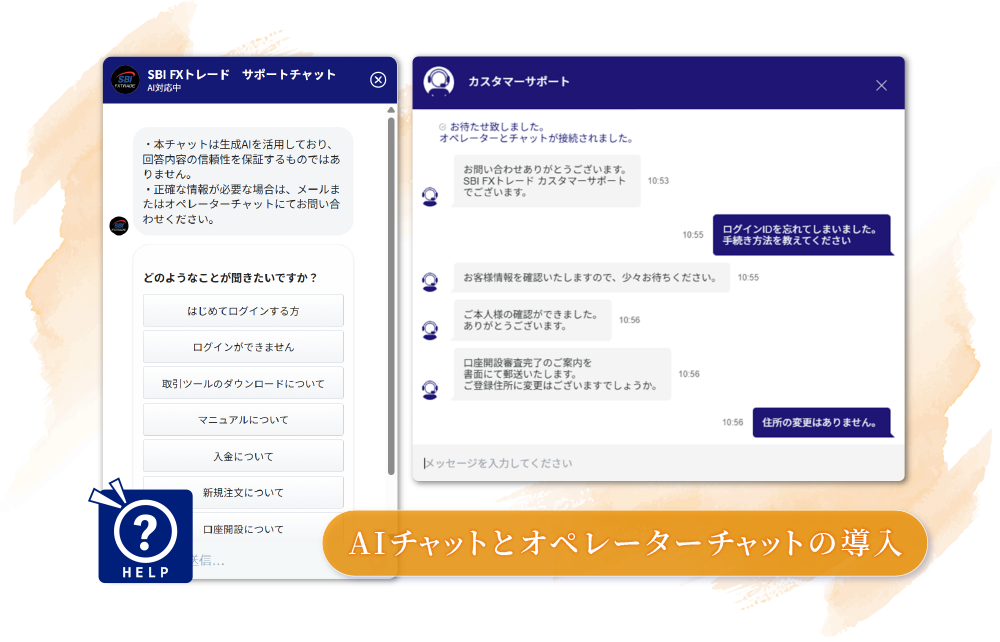Open 口座開設について topic

[243, 528]
